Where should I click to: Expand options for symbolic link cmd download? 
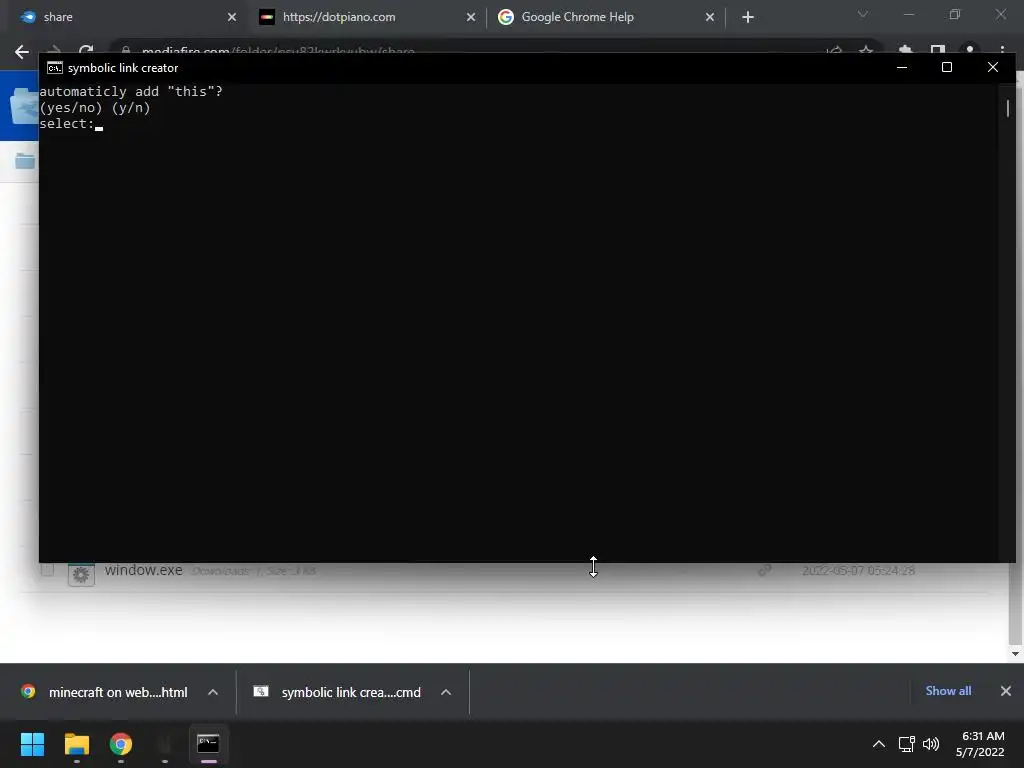point(446,692)
